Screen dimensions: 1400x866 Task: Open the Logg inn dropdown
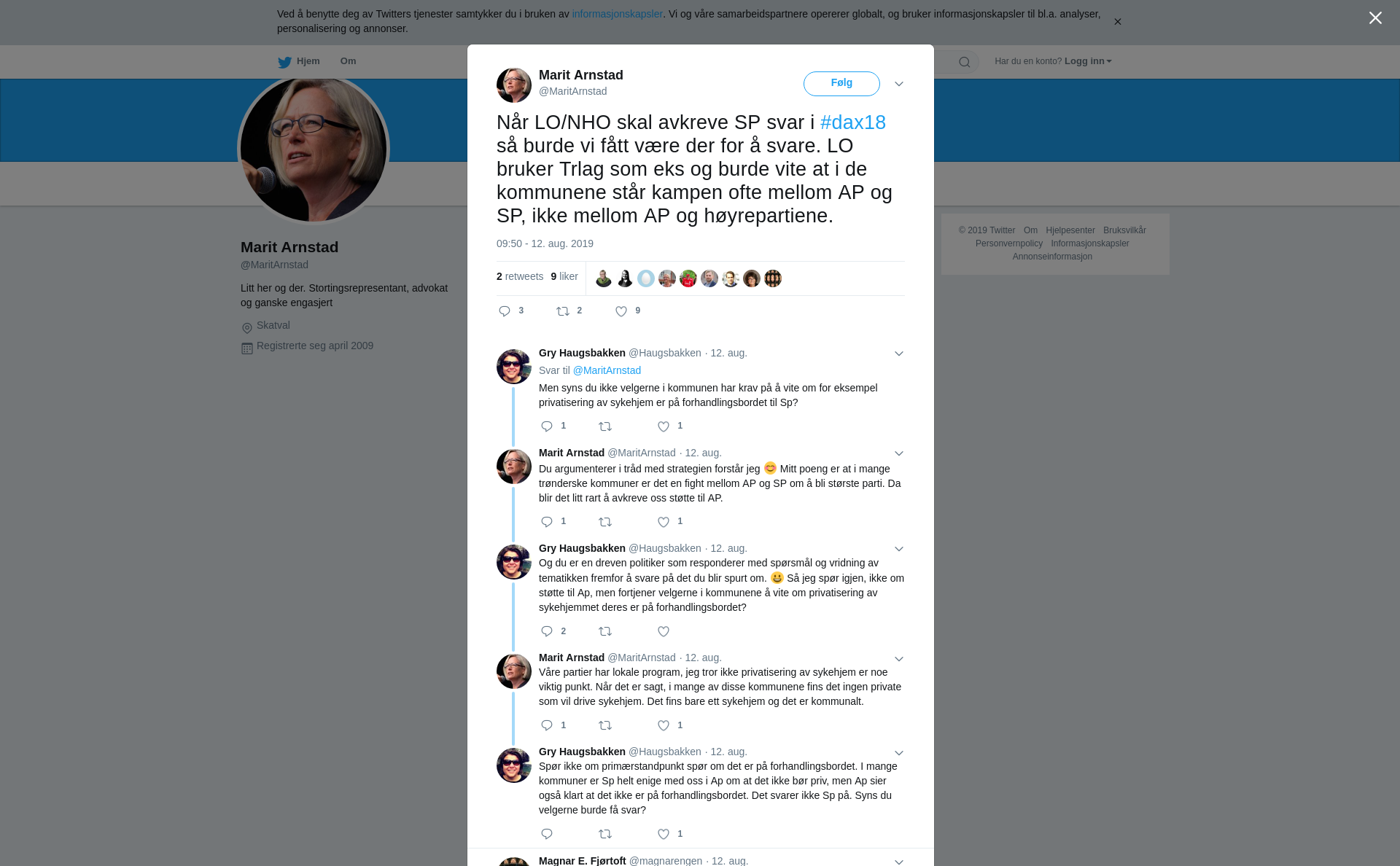pyautogui.click(x=1088, y=61)
